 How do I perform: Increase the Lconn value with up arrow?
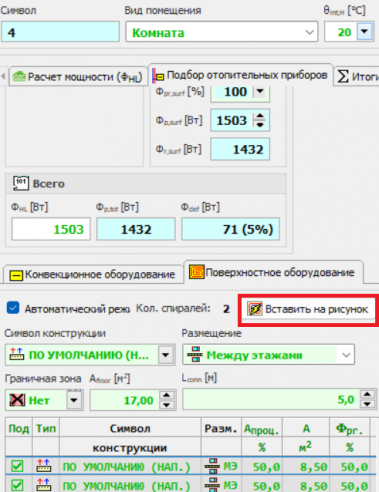pos(367,395)
